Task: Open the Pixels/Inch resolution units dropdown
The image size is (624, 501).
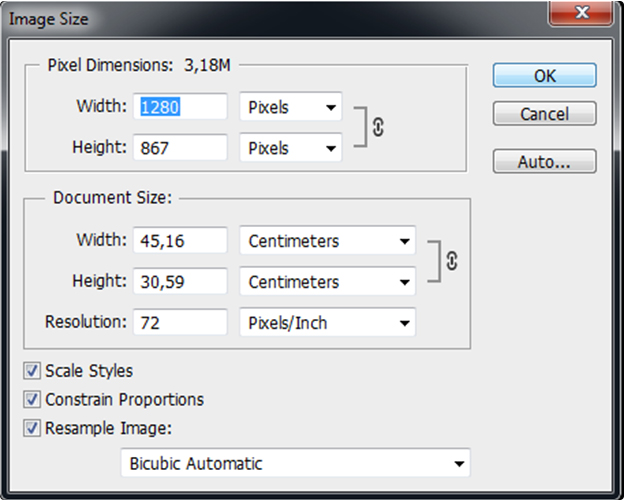Action: pos(327,323)
